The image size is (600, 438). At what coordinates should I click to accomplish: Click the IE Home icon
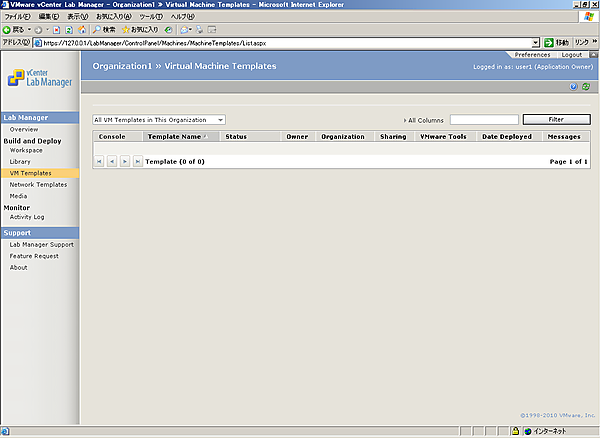[82, 30]
